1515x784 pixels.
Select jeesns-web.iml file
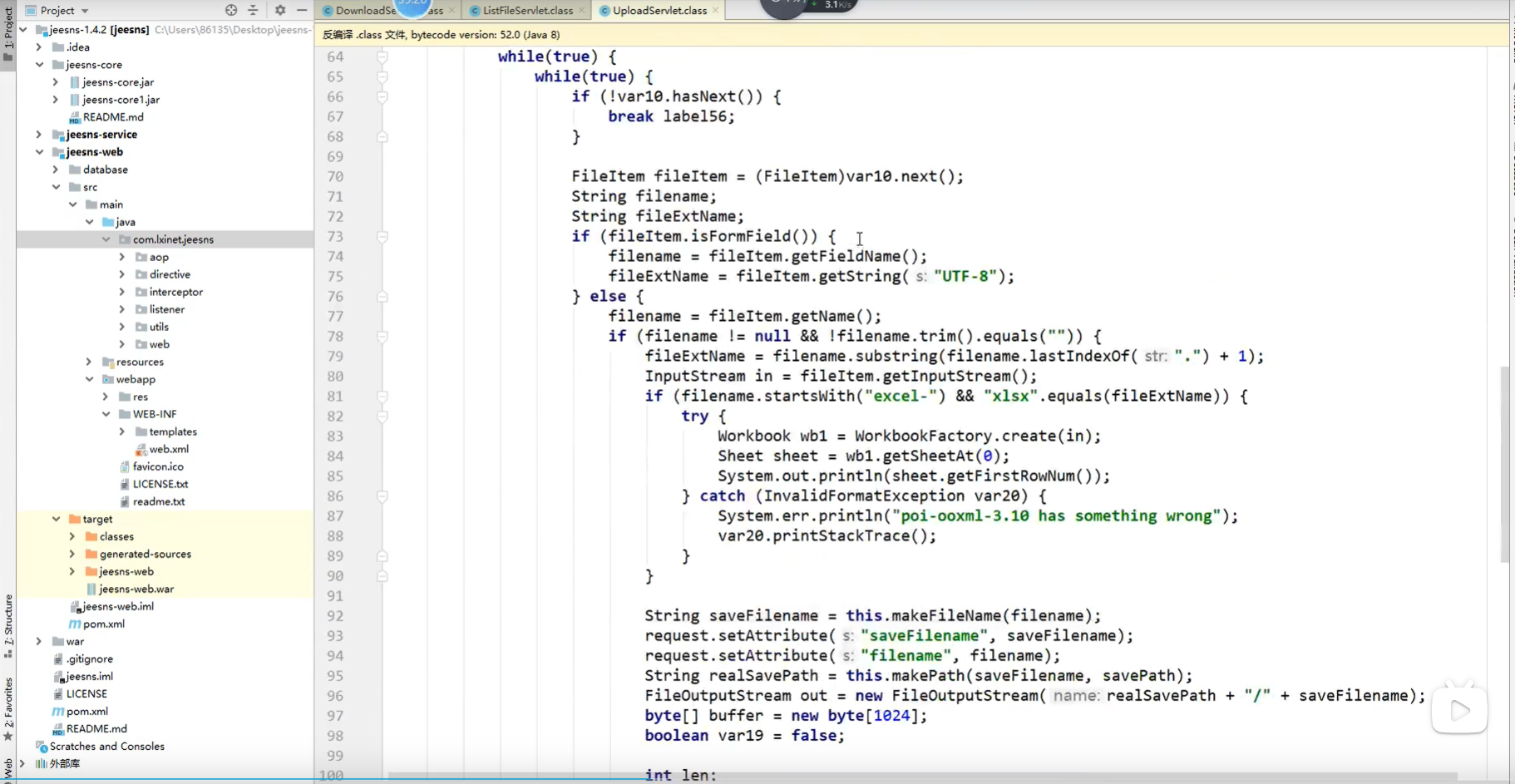pyautogui.click(x=118, y=606)
